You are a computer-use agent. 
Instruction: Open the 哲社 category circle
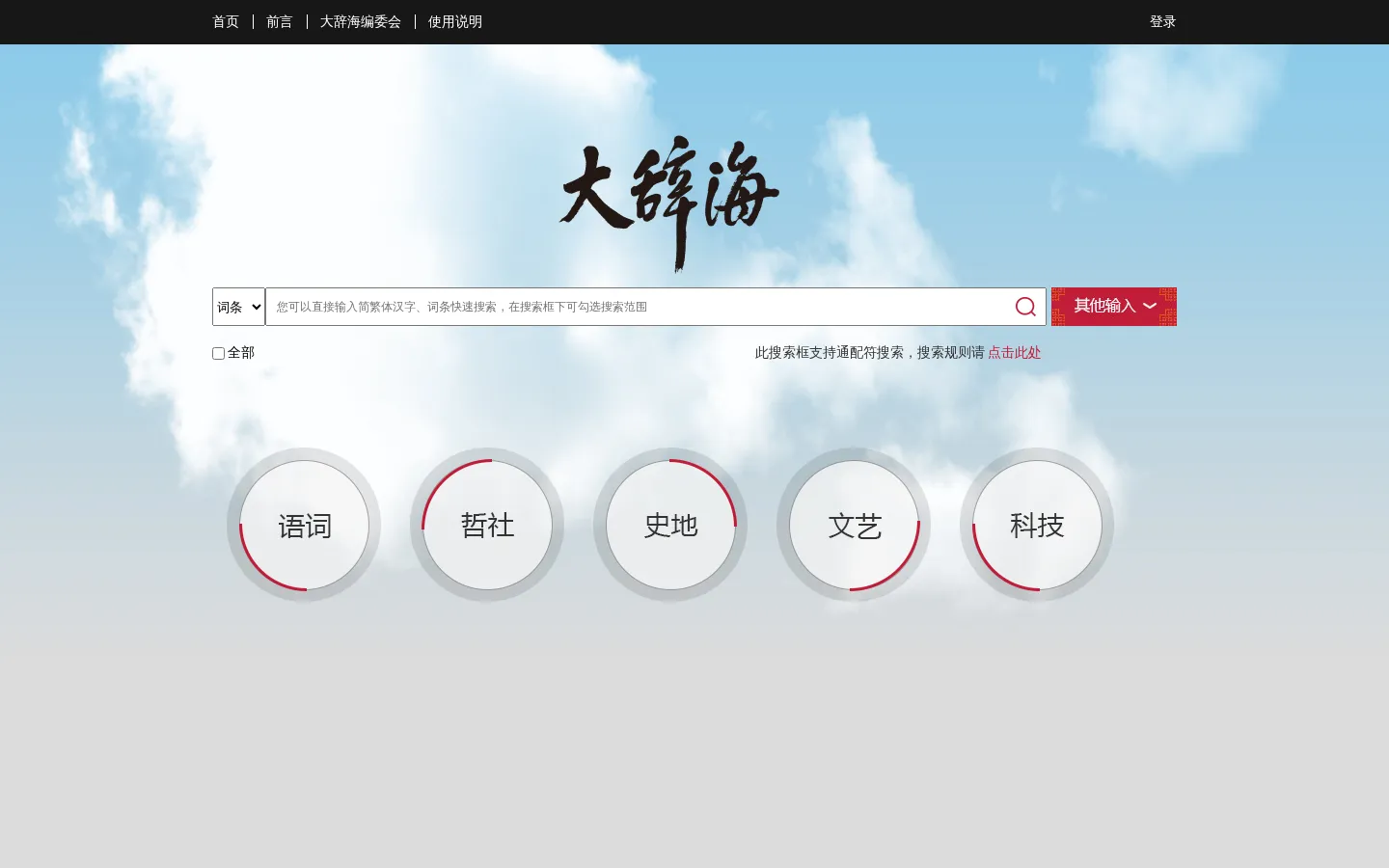(487, 525)
